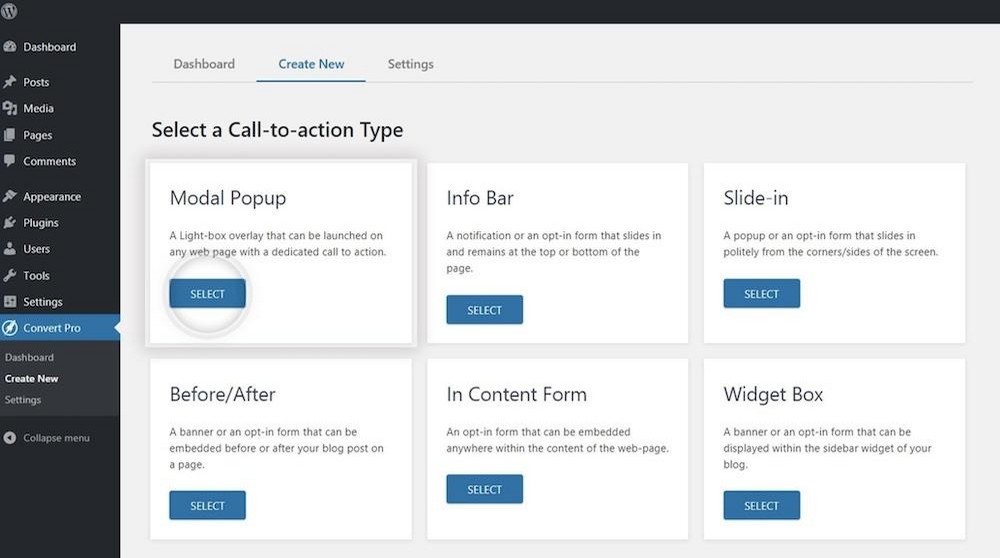Click the Users person icon
The image size is (1000, 558).
[10, 249]
